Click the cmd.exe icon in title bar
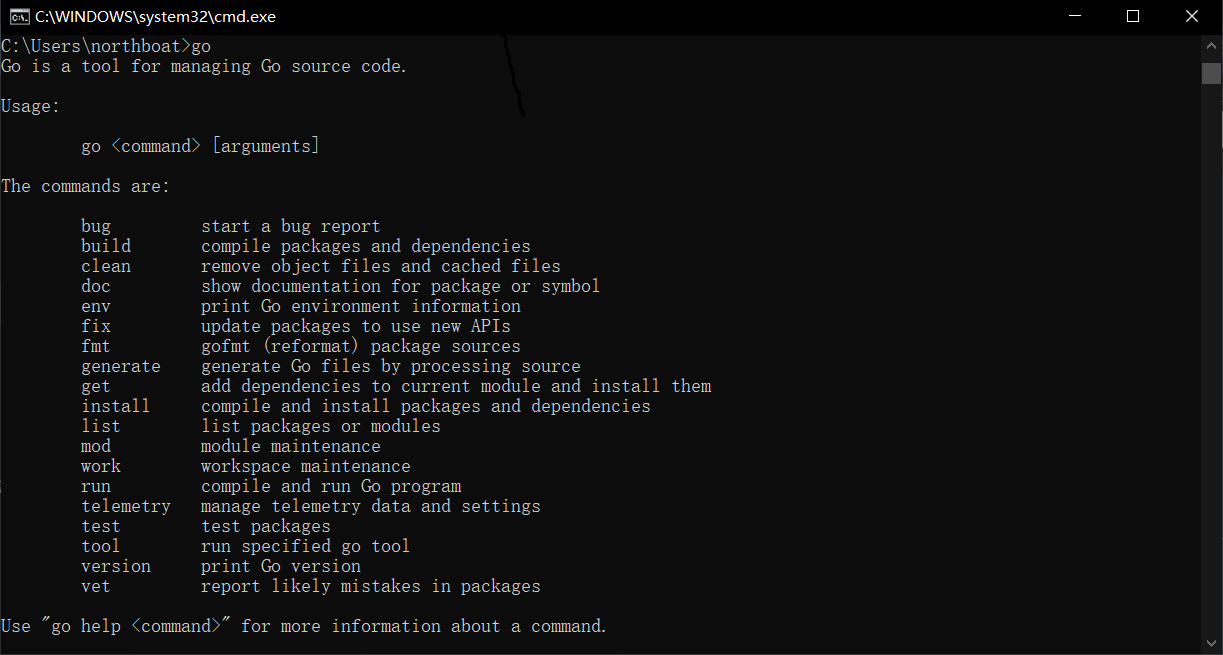Image resolution: width=1223 pixels, height=655 pixels. 18,16
